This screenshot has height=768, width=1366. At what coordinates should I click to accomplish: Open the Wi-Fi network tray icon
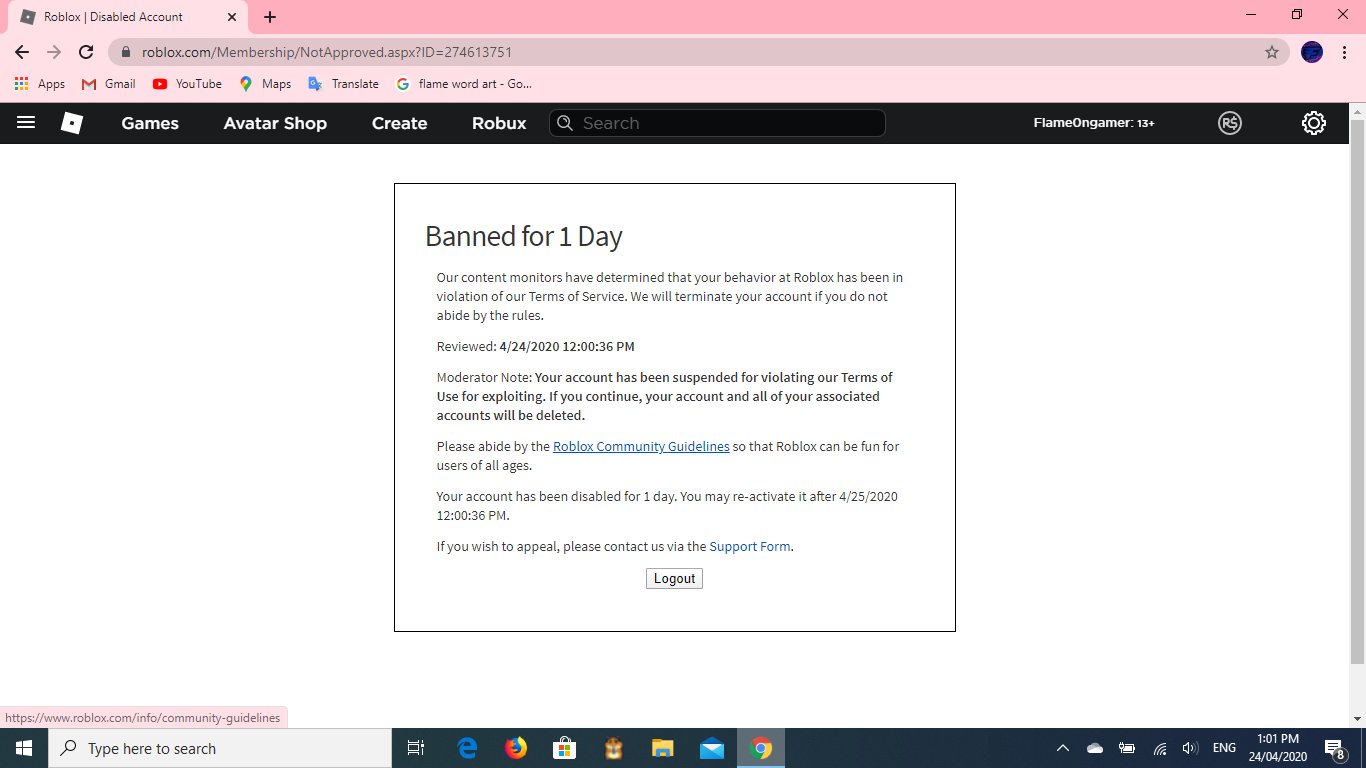click(1159, 748)
